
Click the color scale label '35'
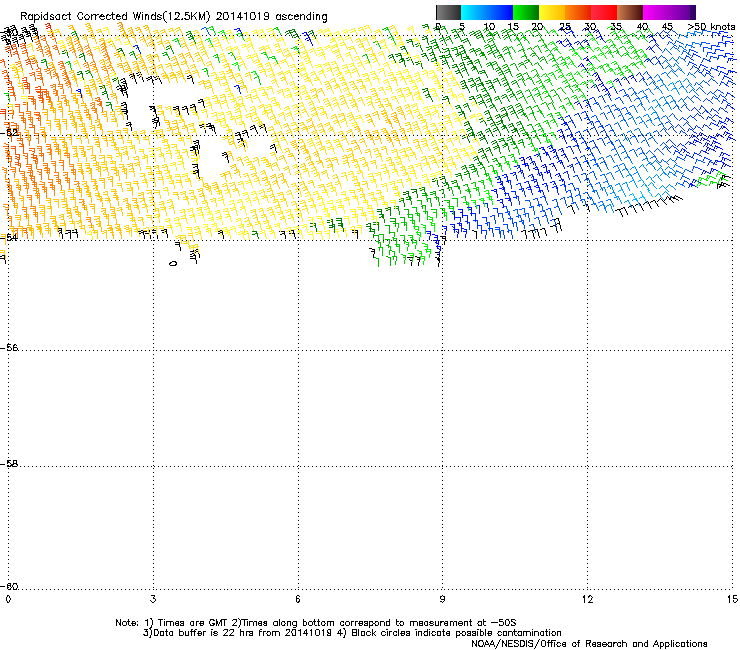coord(616,26)
